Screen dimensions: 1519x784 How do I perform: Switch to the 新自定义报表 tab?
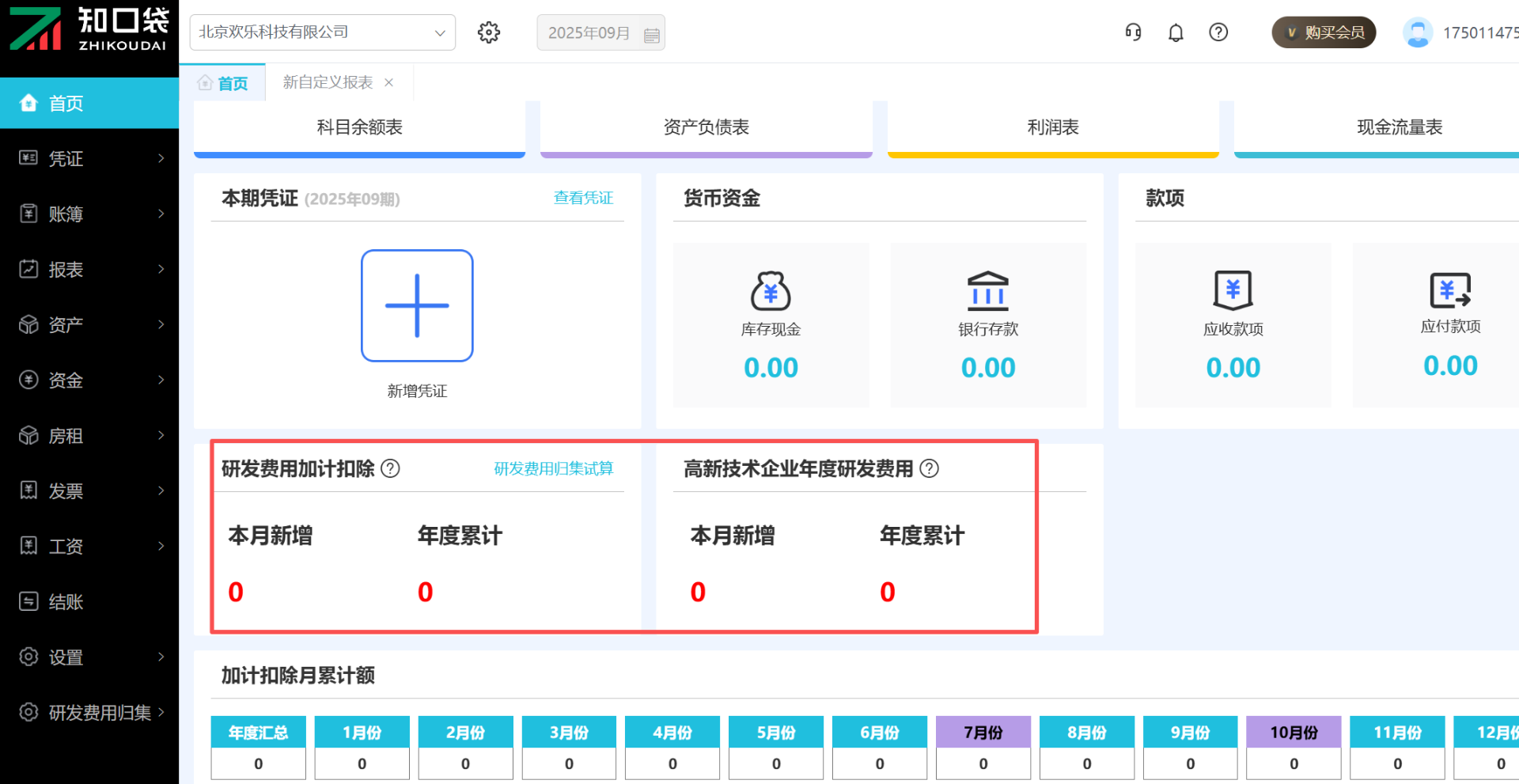pos(328,82)
